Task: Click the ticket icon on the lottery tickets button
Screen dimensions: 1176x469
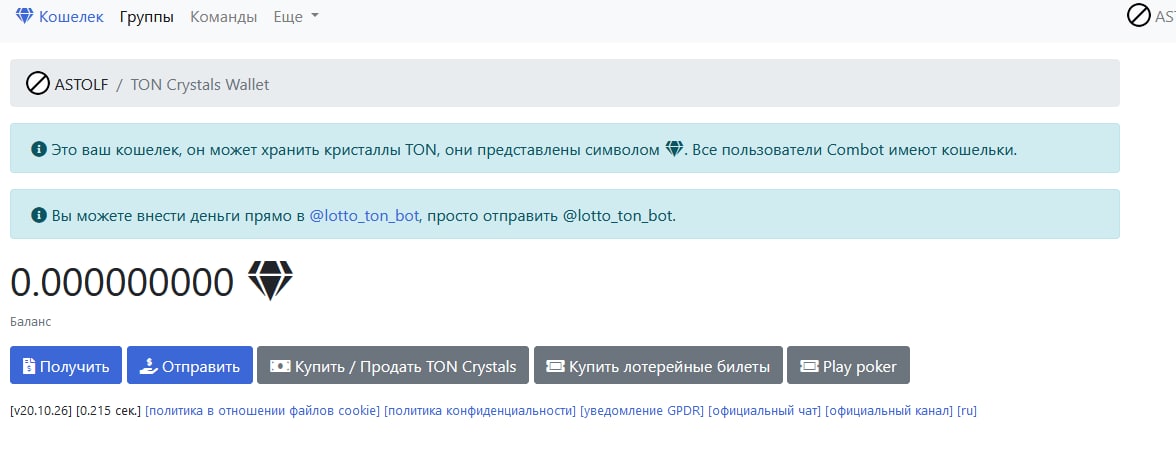Action: pos(556,366)
